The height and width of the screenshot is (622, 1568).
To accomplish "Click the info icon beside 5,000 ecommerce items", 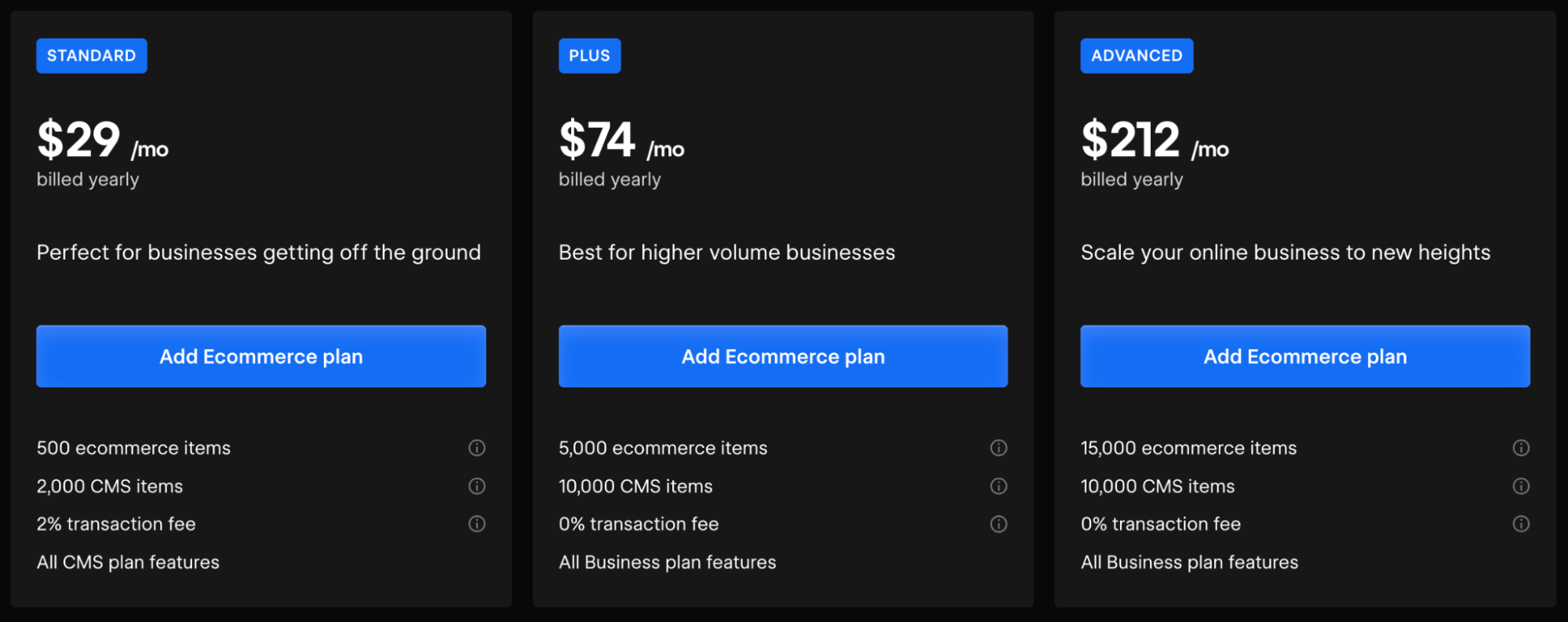I will click(999, 448).
